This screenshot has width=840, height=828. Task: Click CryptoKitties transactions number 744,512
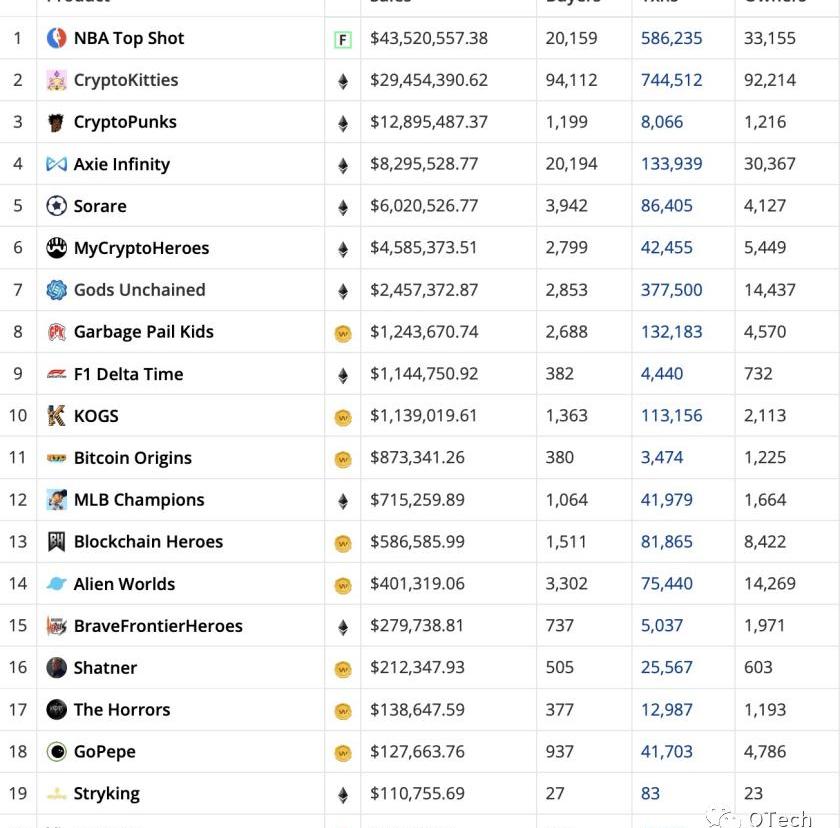[x=671, y=80]
